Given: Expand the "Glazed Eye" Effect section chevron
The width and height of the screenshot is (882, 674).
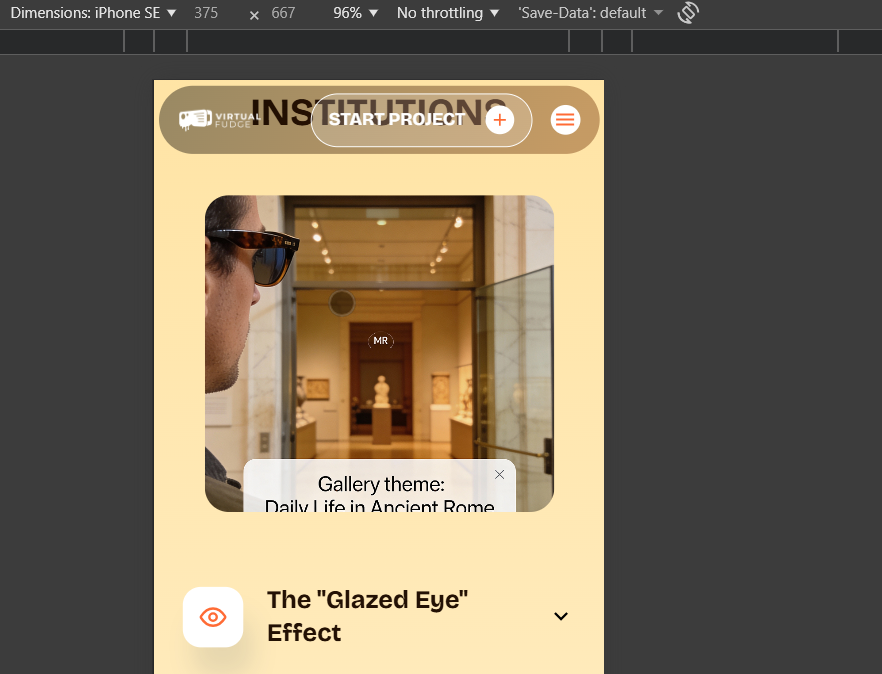Looking at the screenshot, I should tap(561, 616).
